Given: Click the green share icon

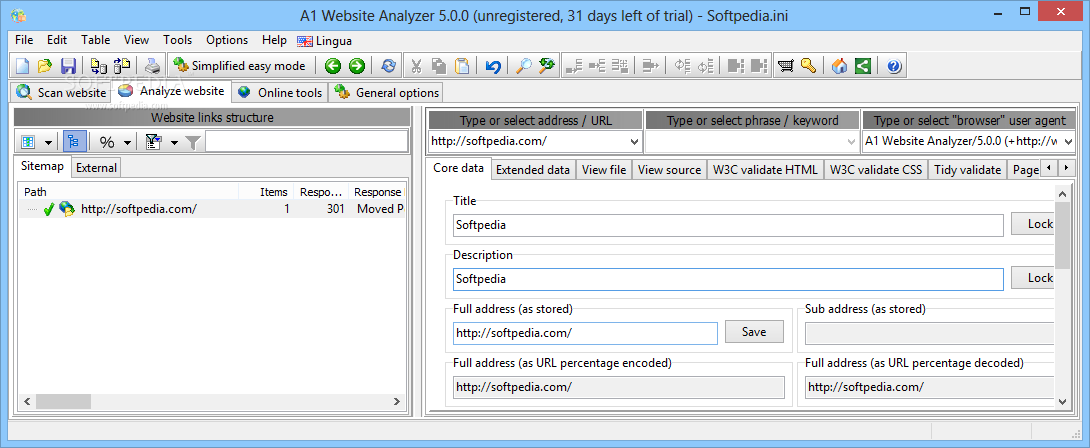Looking at the screenshot, I should [x=863, y=66].
